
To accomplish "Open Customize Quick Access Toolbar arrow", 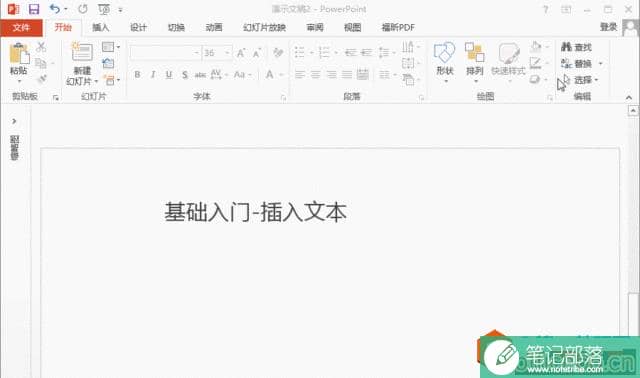I will (120, 10).
